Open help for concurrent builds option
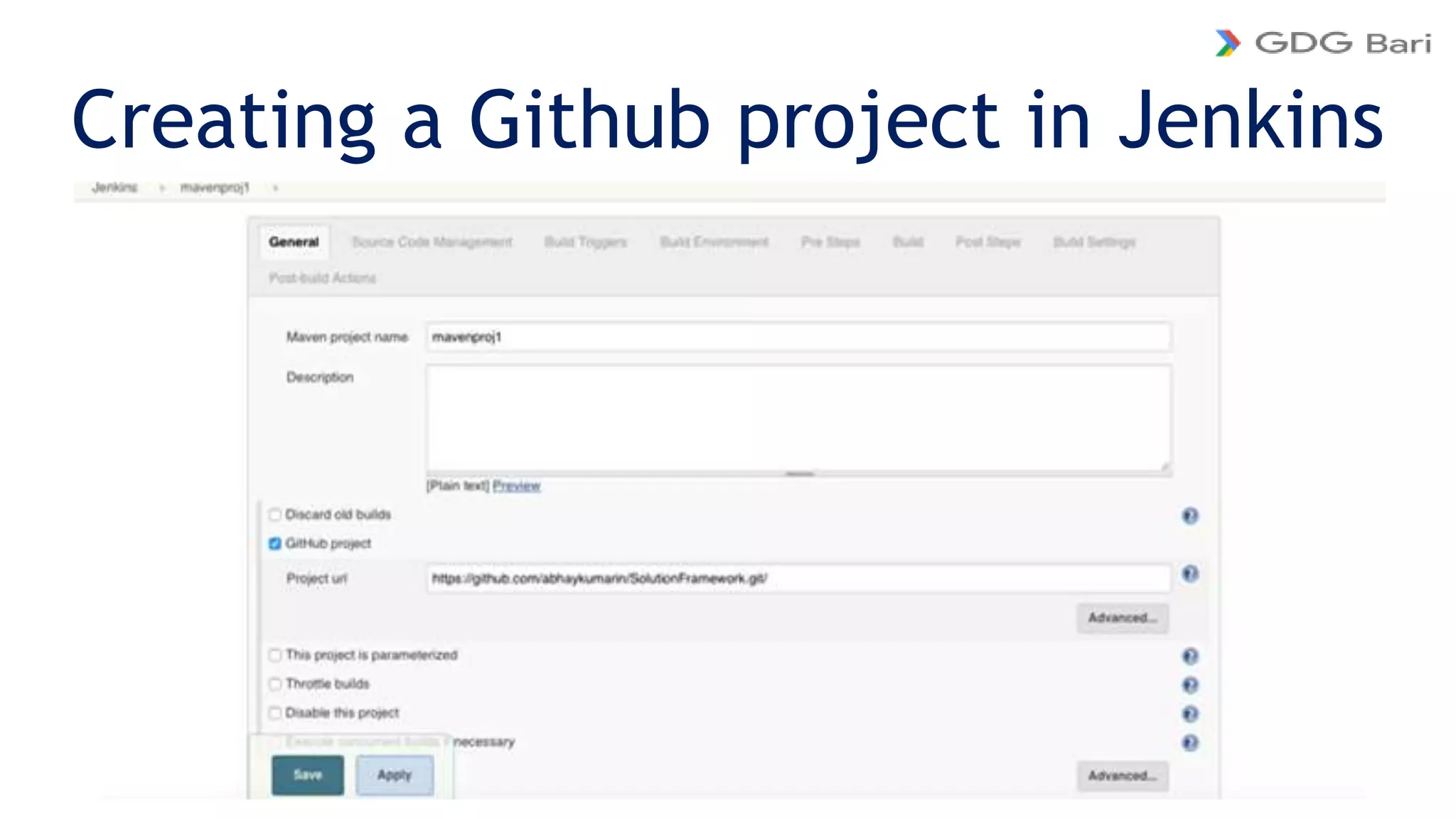This screenshot has width=1456, height=819. click(1190, 743)
